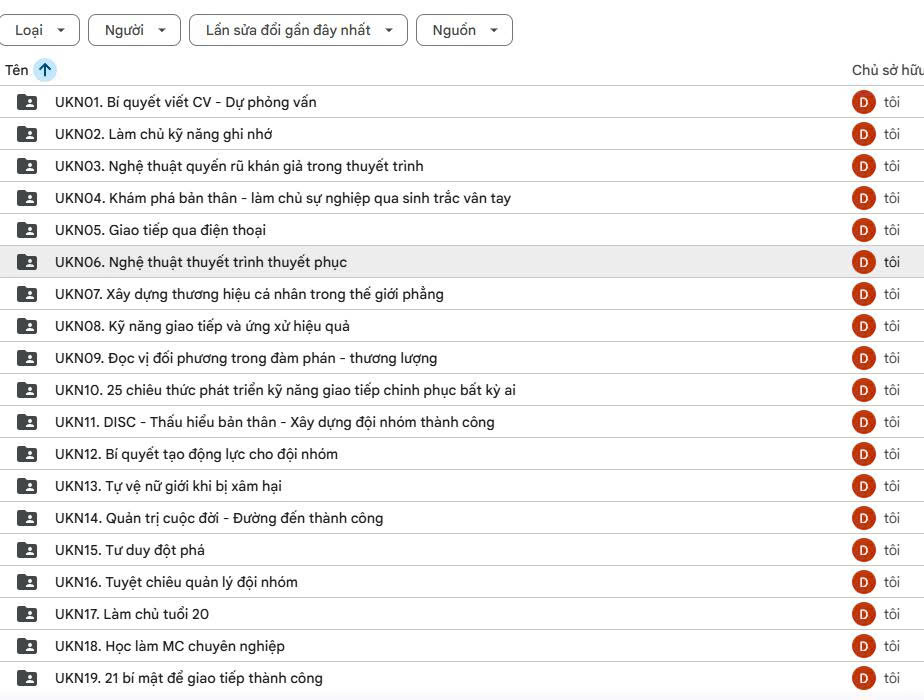This screenshot has height=700, width=924.
Task: Select 'UKN15. Tư duy đột phá'
Action: [130, 550]
